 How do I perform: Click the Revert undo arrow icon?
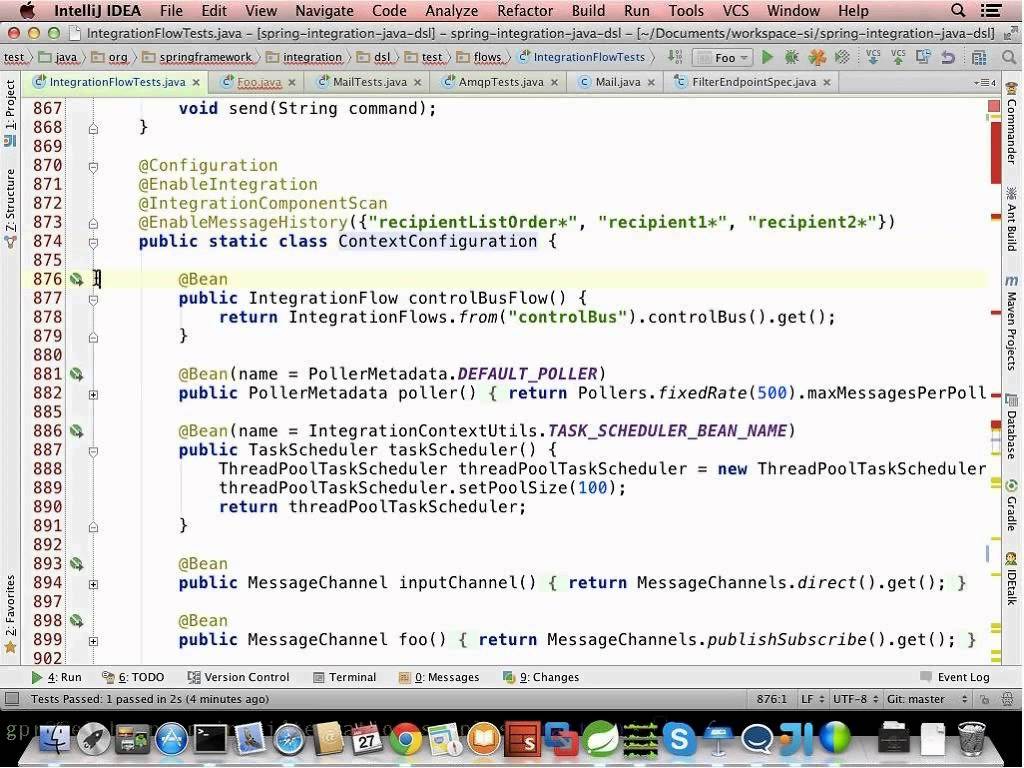[x=948, y=57]
